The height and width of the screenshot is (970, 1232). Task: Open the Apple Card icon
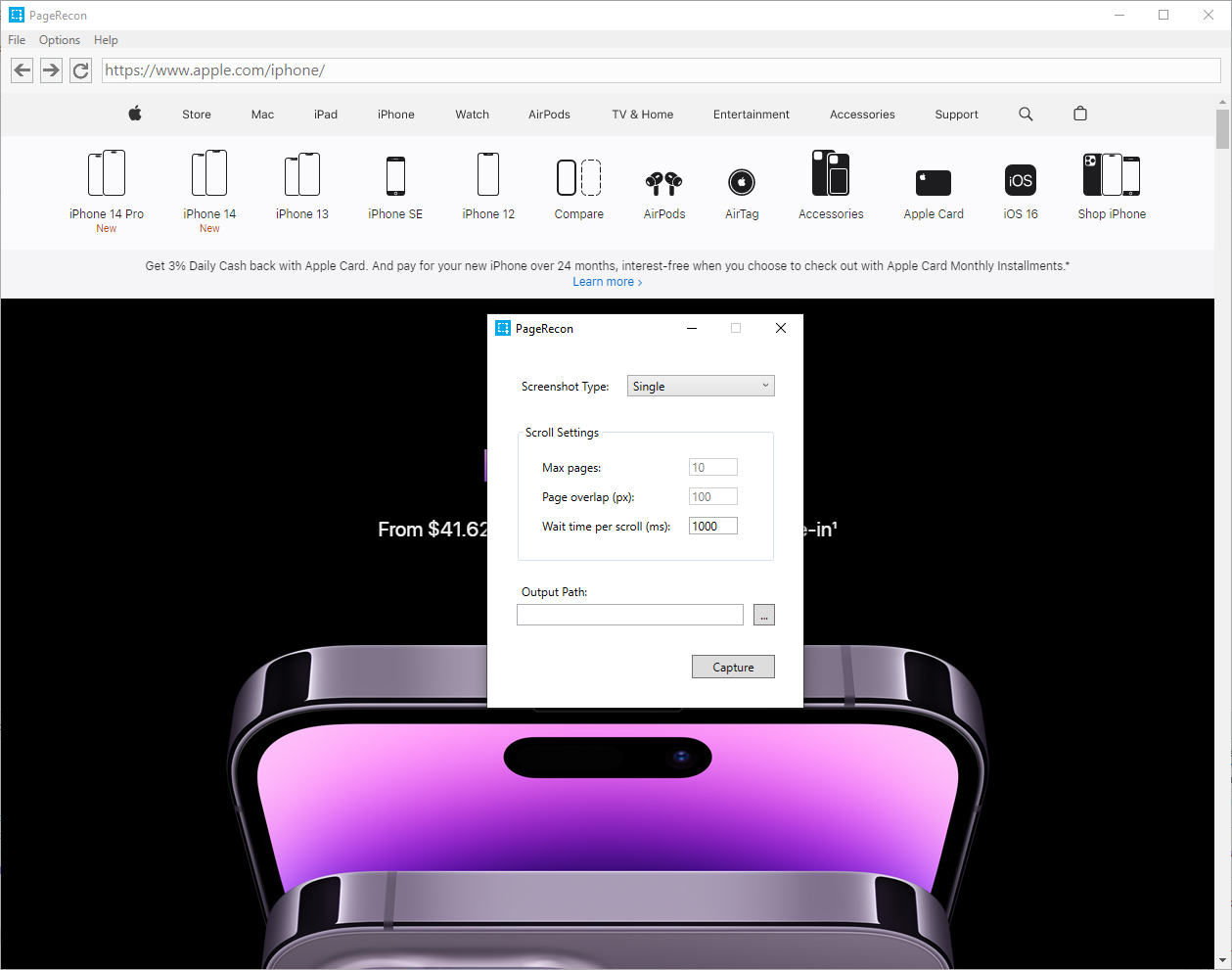click(x=934, y=183)
